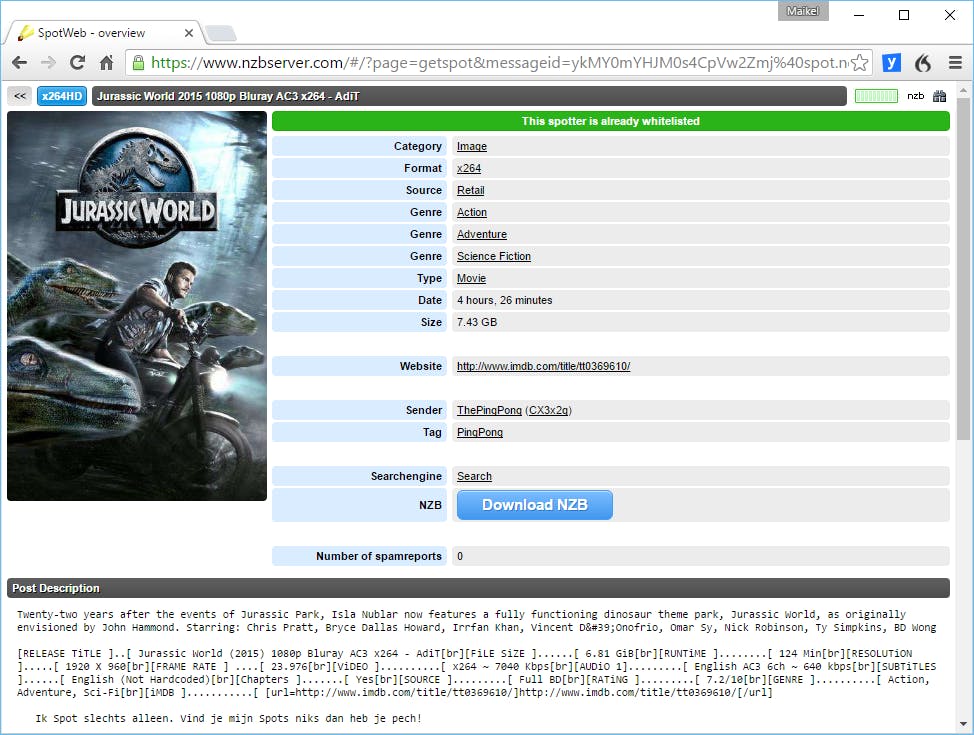
Task: Bookmark this page with the star
Action: click(860, 63)
